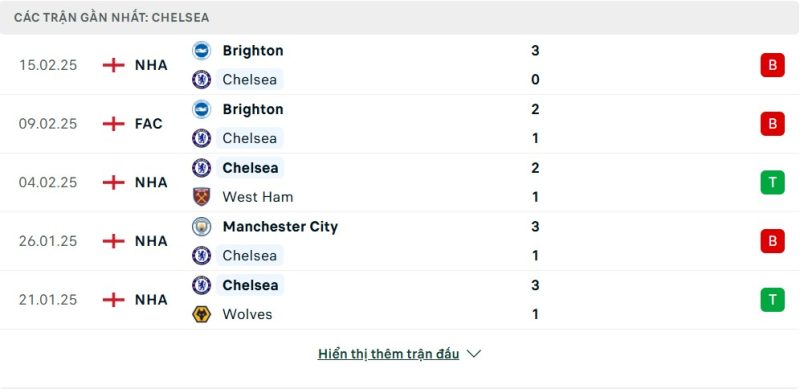The height and width of the screenshot is (389, 800).
Task: Click the Wolves crest icon
Action: click(202, 314)
